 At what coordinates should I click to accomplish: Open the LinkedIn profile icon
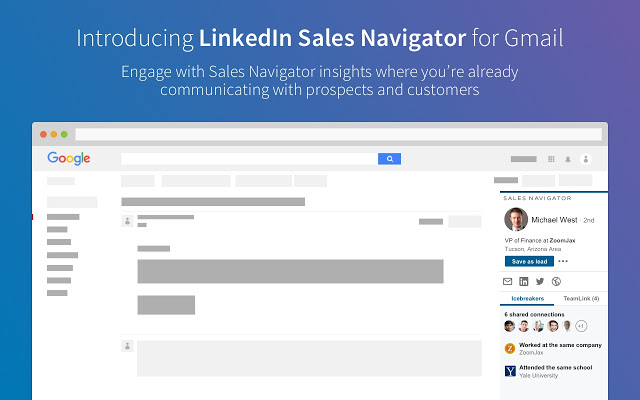pyautogui.click(x=524, y=281)
